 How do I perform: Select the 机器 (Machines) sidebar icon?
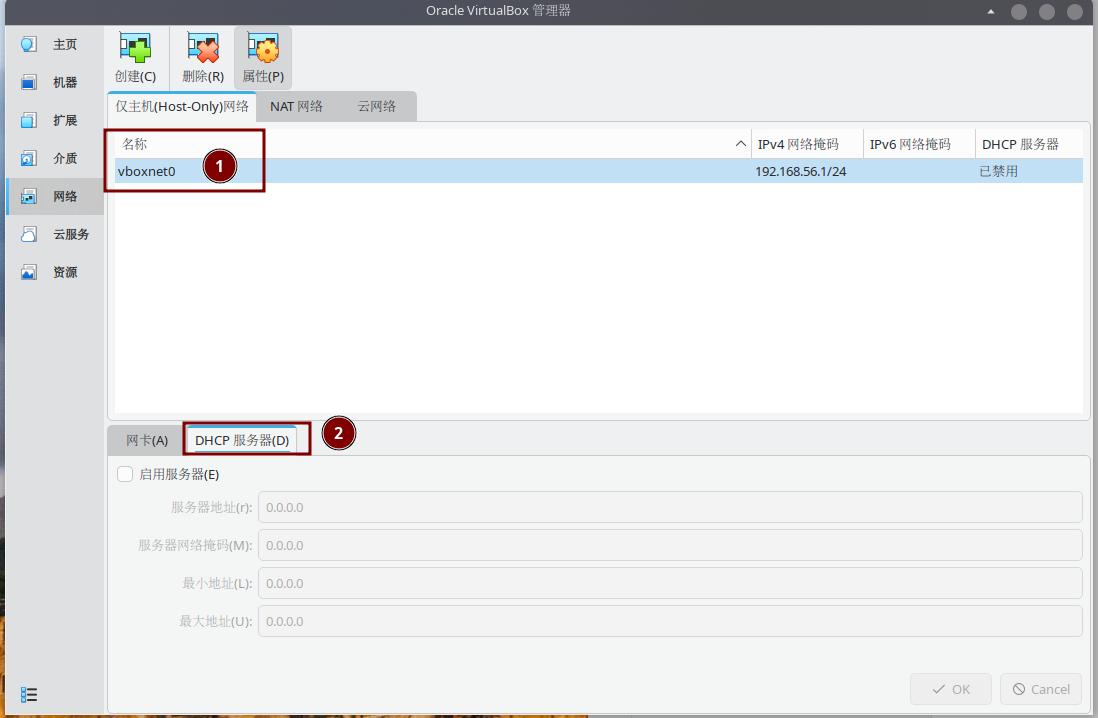(x=29, y=82)
